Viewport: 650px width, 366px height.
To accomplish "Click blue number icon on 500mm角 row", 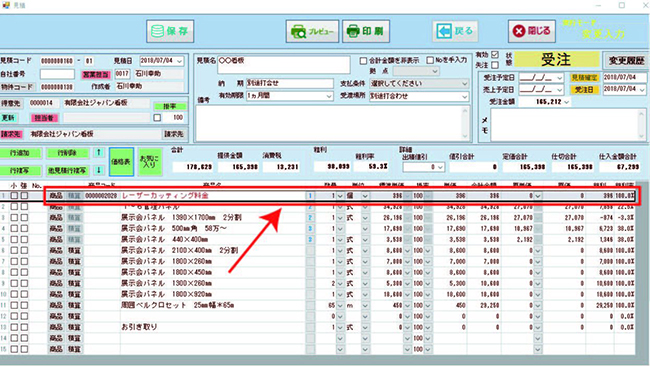I will click(x=310, y=228).
